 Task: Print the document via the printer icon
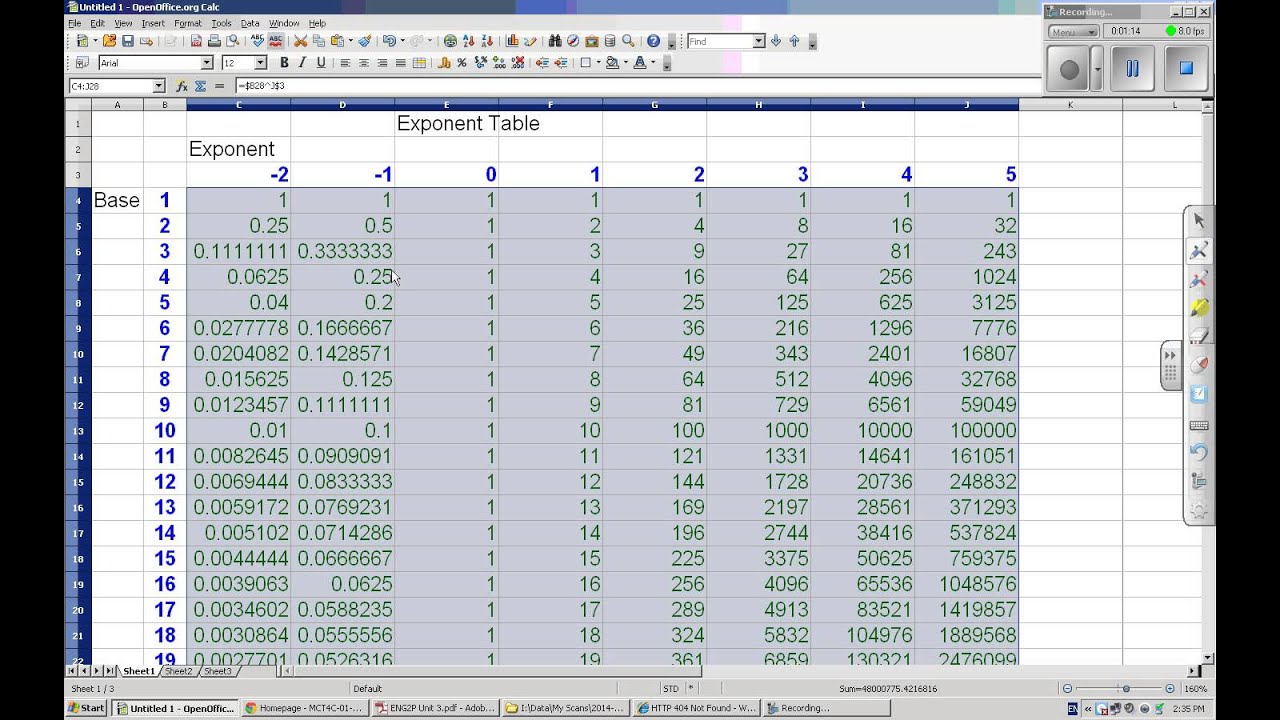pyautogui.click(x=214, y=41)
